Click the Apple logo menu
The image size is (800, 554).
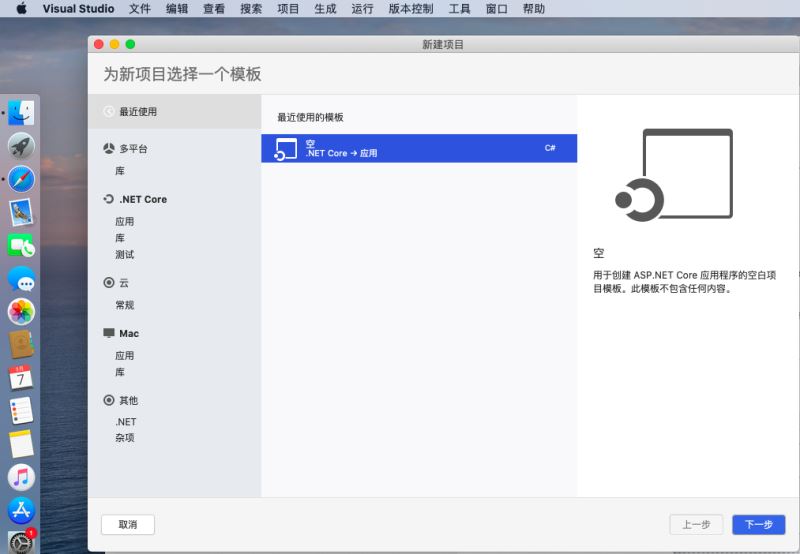[21, 8]
